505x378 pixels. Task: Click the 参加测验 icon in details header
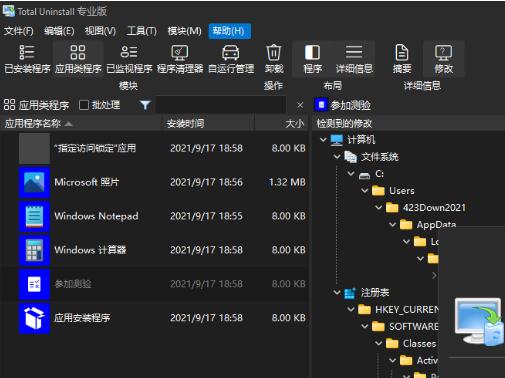[321, 105]
